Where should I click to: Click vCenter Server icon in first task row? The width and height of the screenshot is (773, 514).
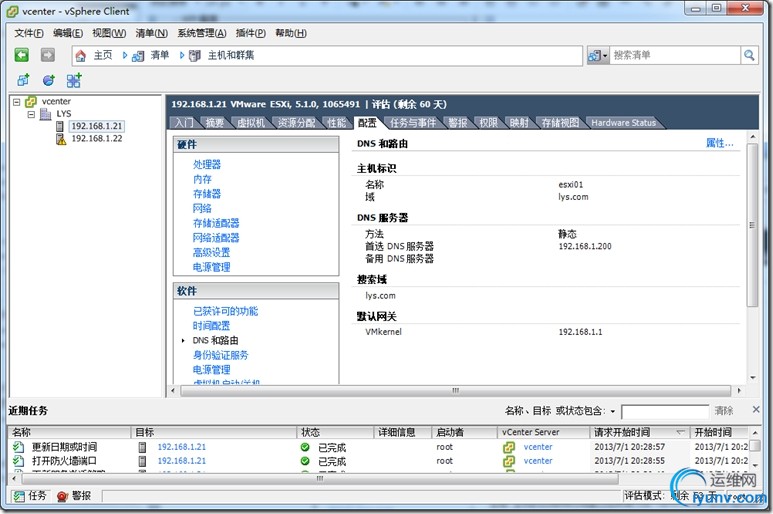point(509,447)
